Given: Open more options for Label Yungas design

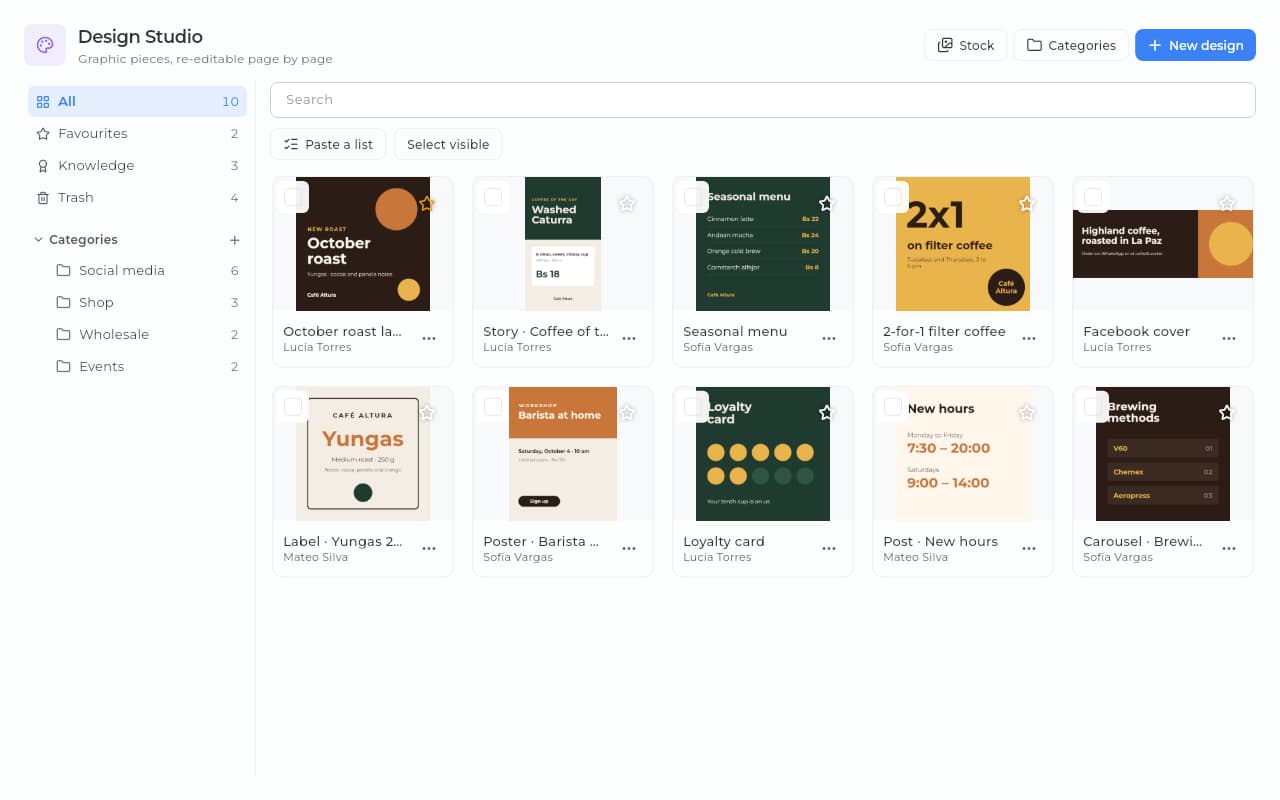Looking at the screenshot, I should click(429, 549).
